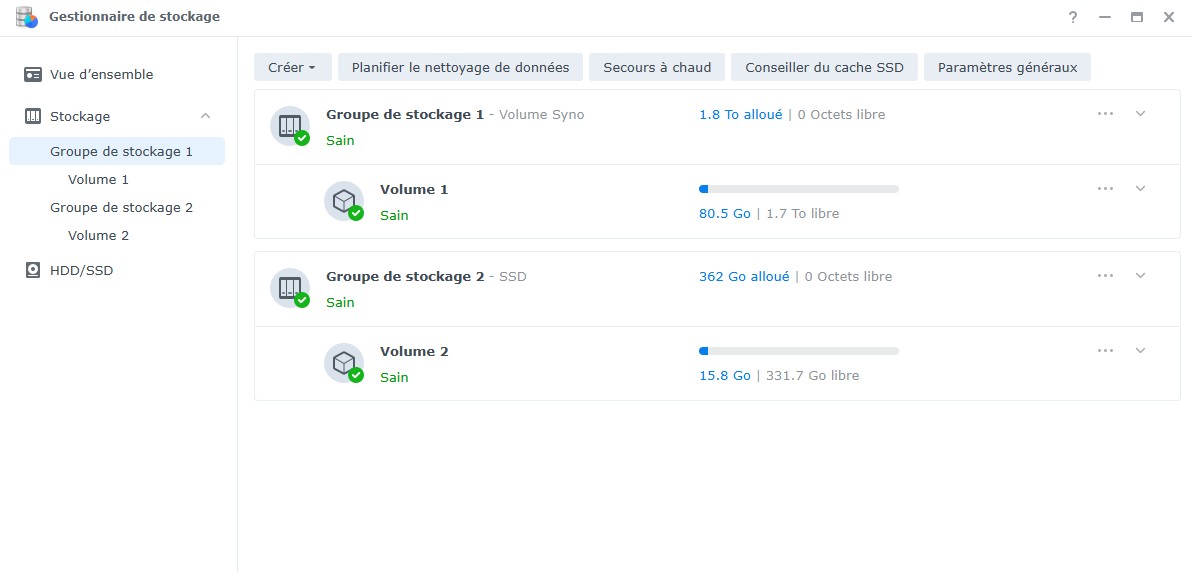Viewport: 1192px width, 572px height.
Task: Click 1.7 To libre text
Action: [x=803, y=214]
